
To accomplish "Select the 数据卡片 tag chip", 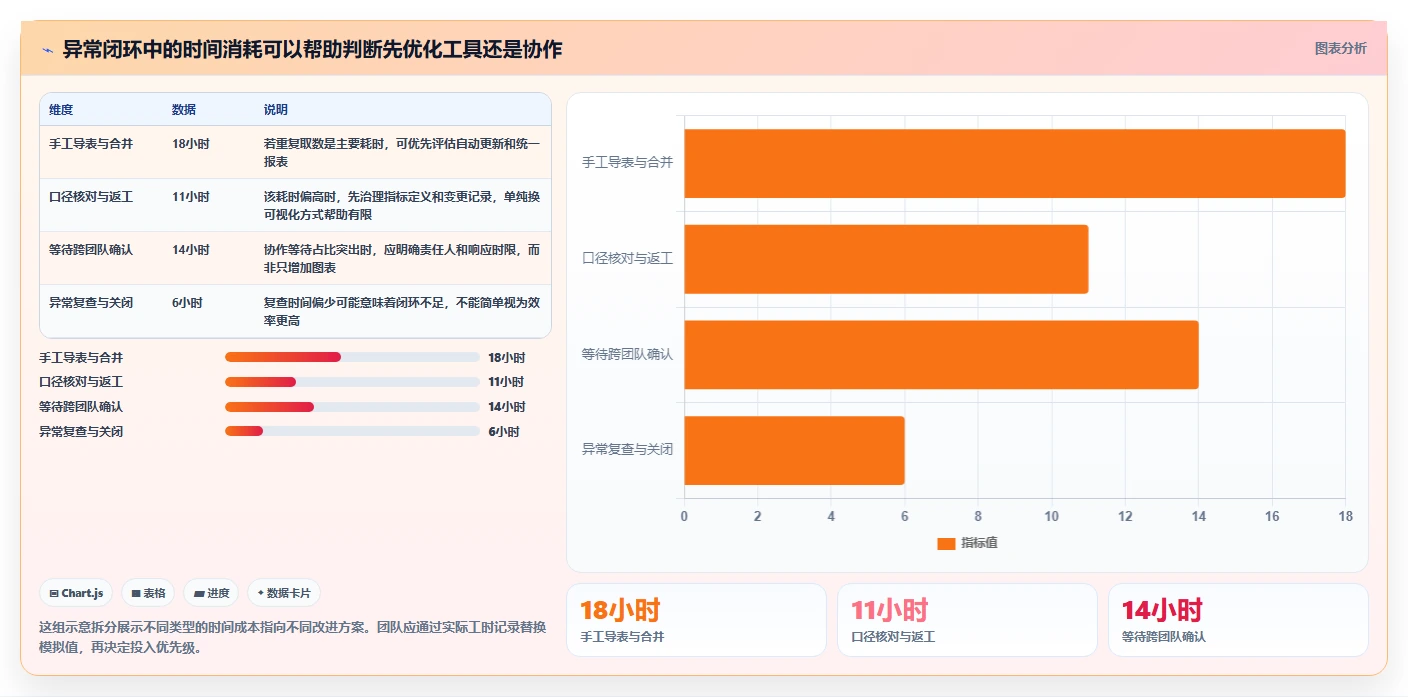I will [284, 593].
